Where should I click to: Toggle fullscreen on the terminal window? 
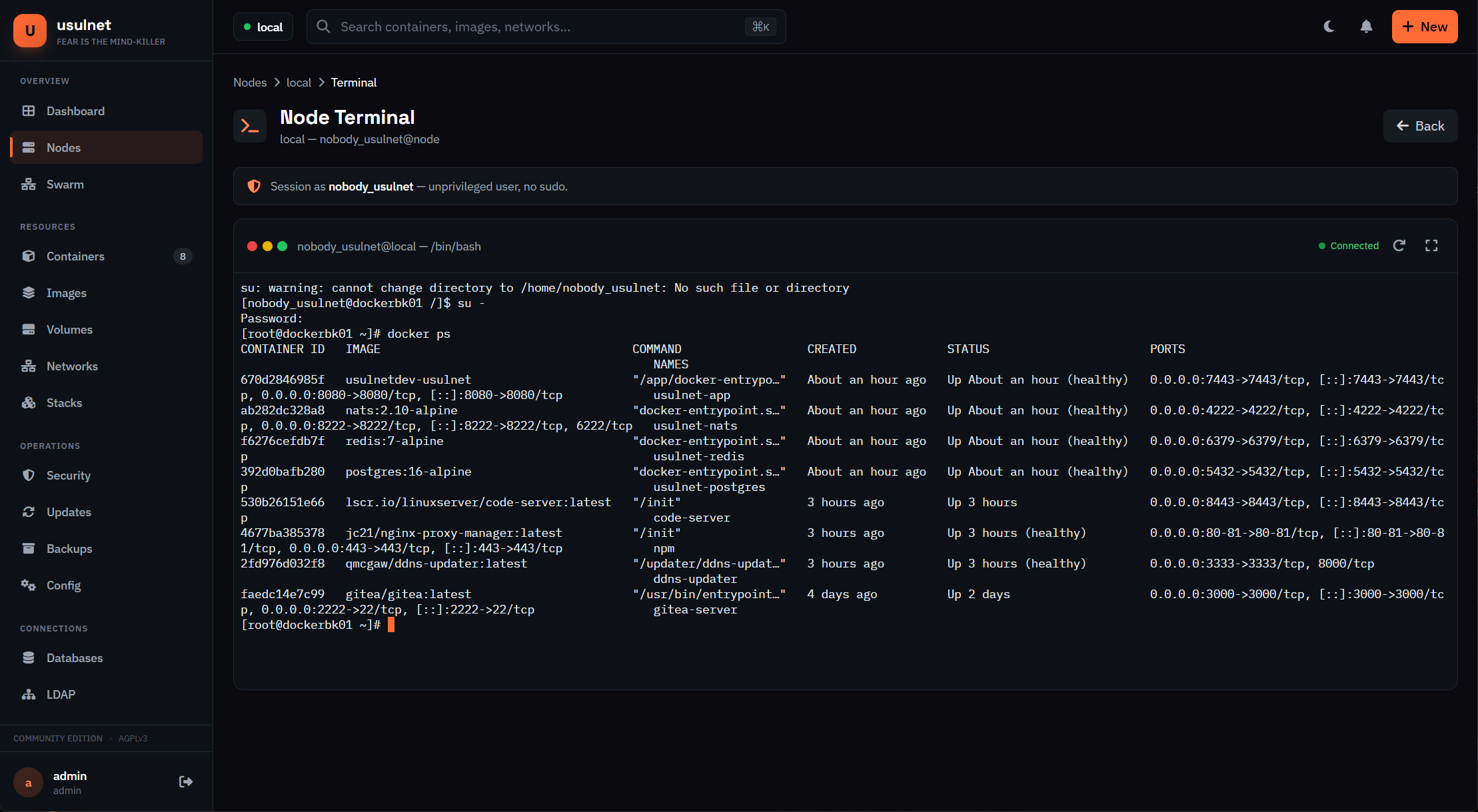pos(1431,245)
